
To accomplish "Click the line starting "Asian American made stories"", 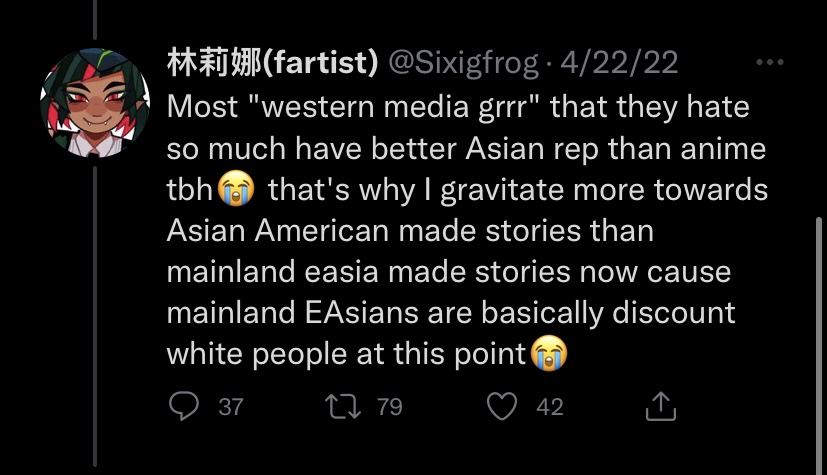I will (x=409, y=230).
